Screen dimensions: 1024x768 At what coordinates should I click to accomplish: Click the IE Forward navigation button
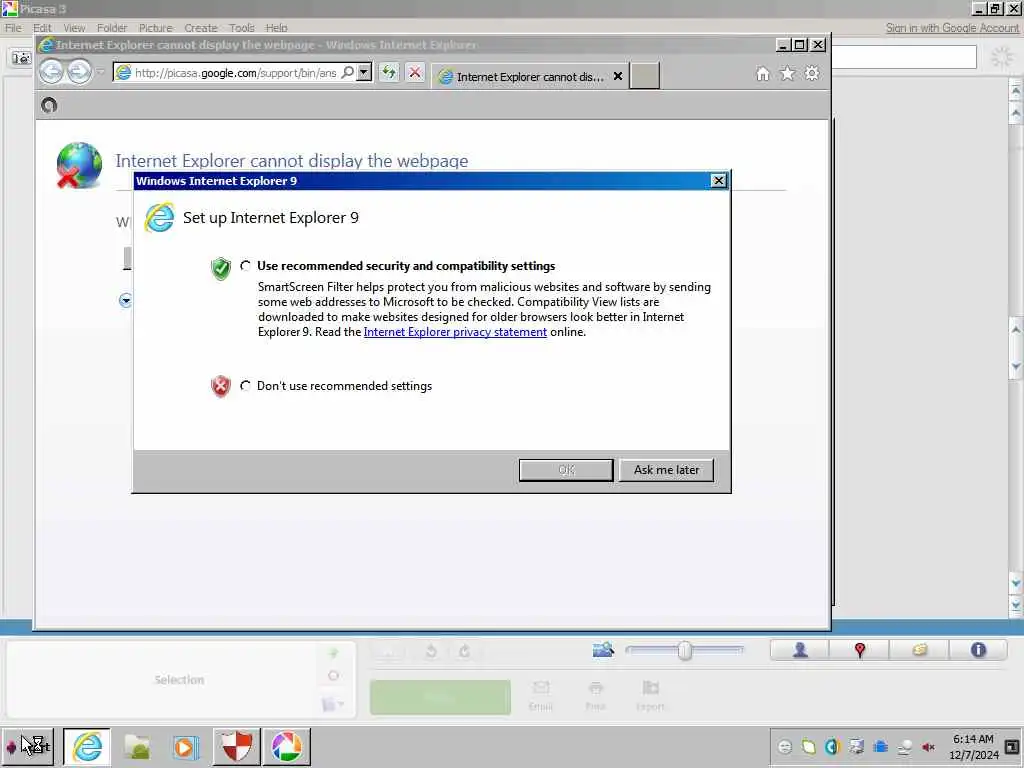pyautogui.click(x=79, y=72)
